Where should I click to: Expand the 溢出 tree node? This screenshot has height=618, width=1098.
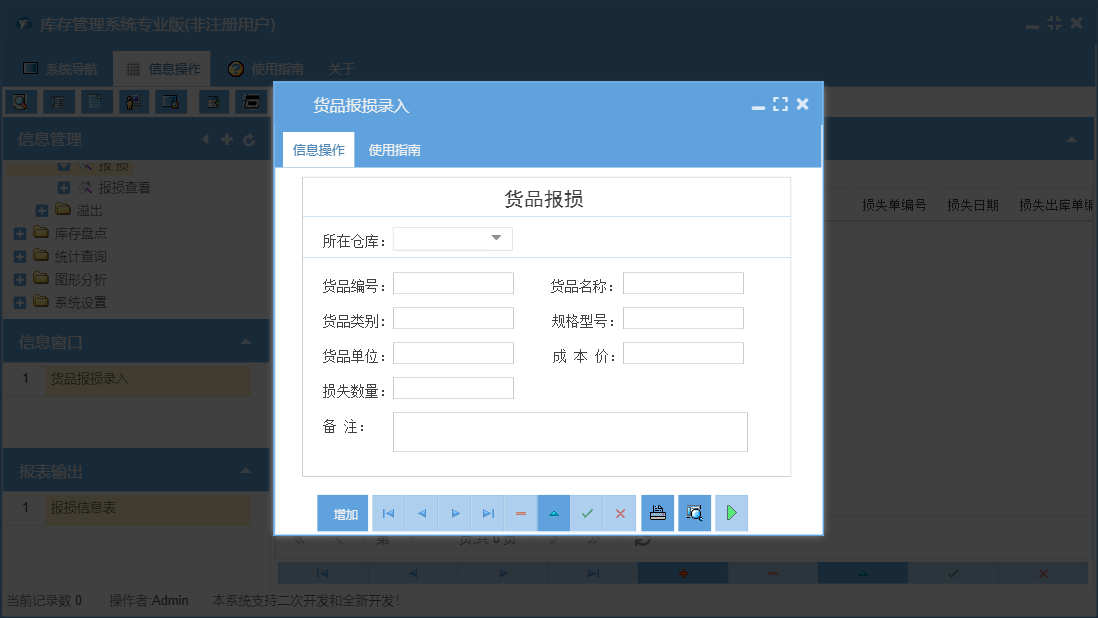click(x=41, y=210)
